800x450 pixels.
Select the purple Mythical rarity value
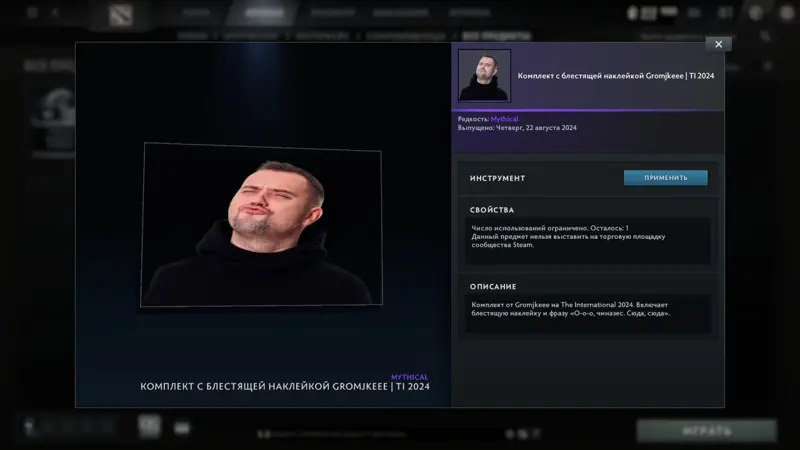click(x=504, y=119)
